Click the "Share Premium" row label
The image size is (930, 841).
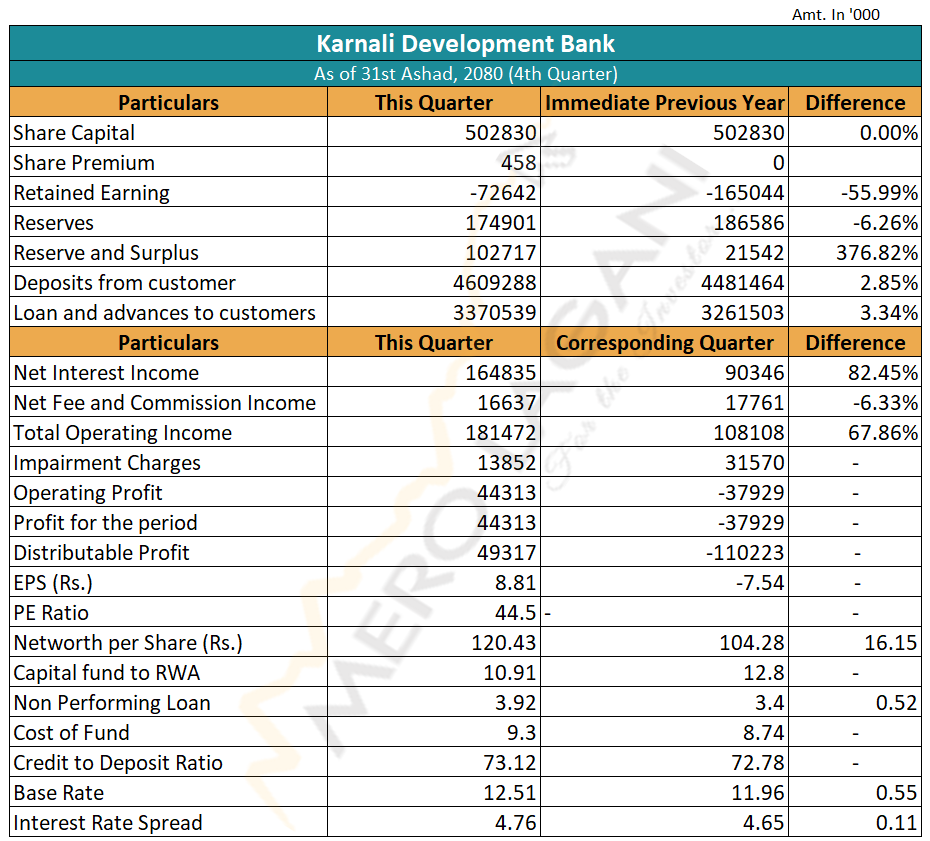[x=84, y=163]
